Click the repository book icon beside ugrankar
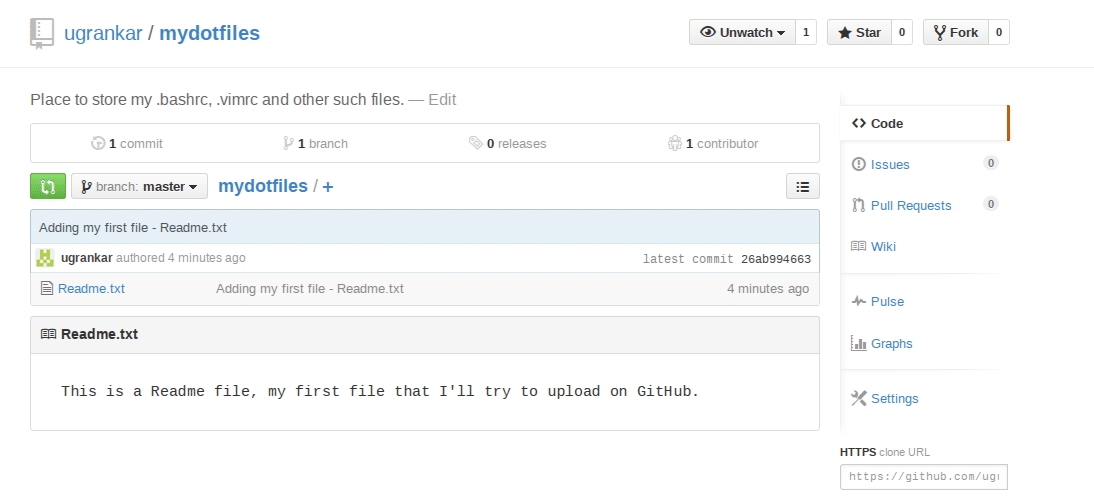 (41, 33)
